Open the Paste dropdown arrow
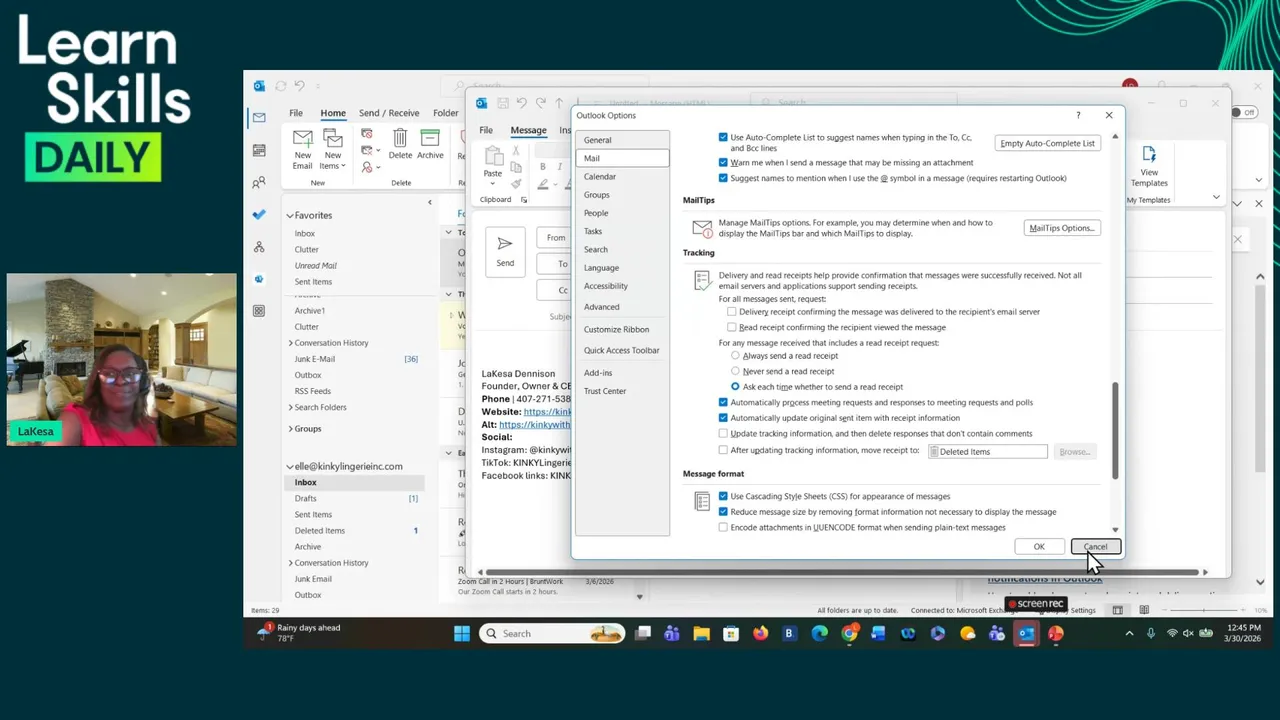This screenshot has width=1280, height=720. pyautogui.click(x=492, y=182)
